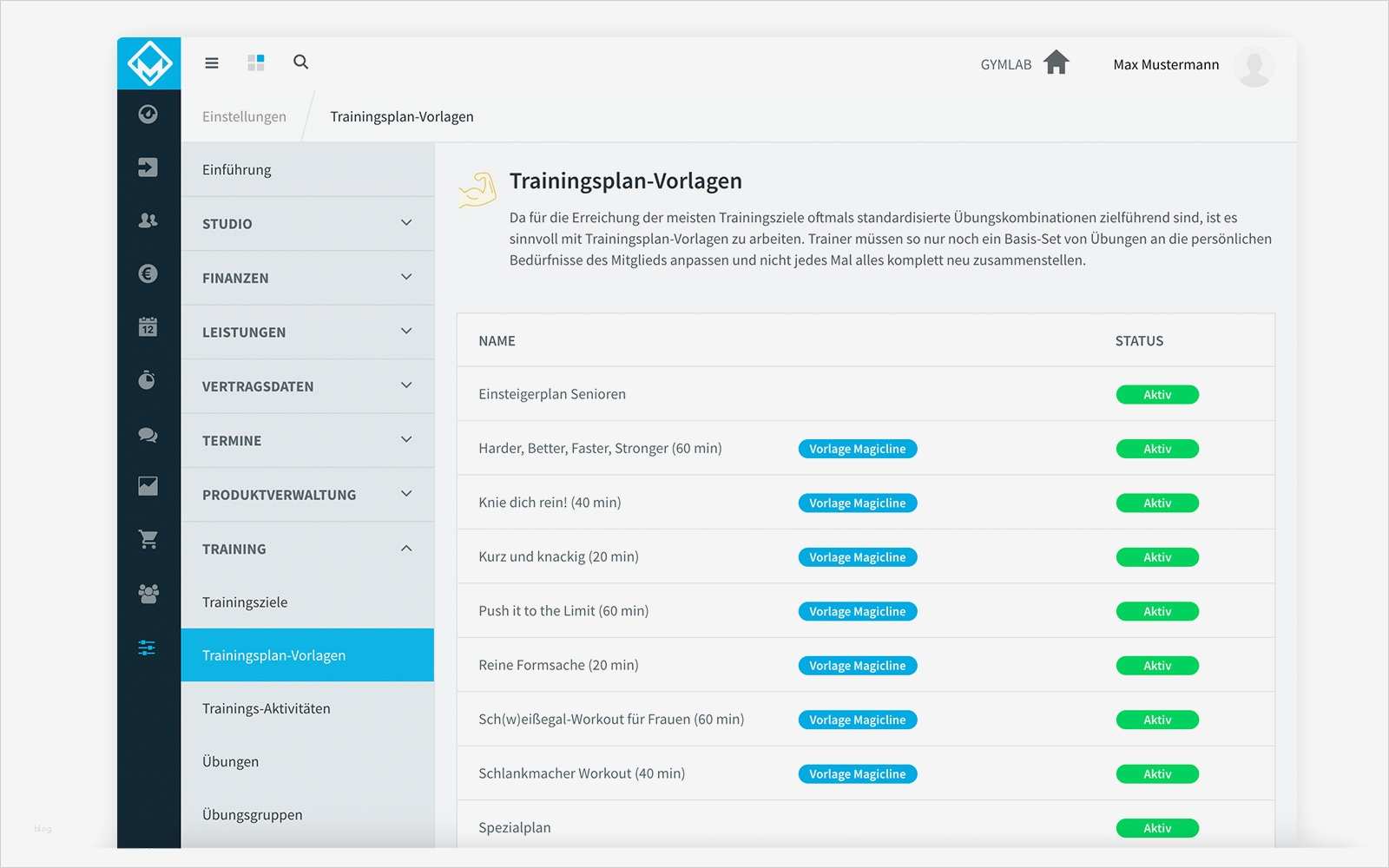Select the check-in arrow icon in sidebar
Image resolution: width=1389 pixels, height=868 pixels.
click(x=148, y=168)
